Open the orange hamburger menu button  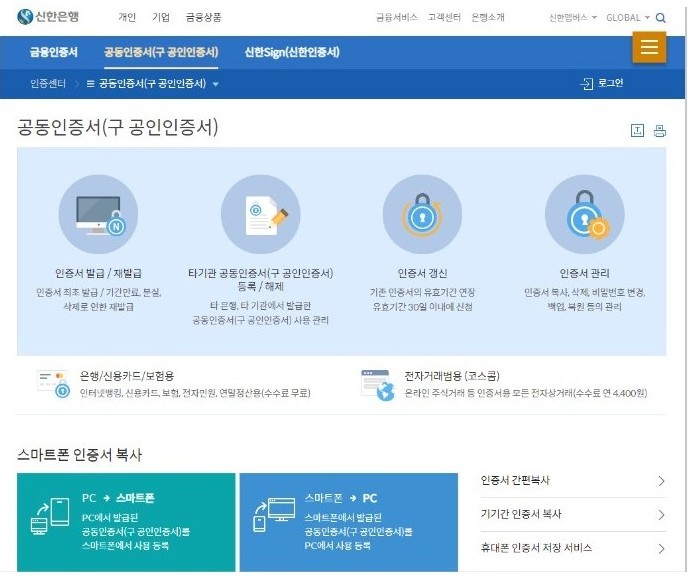[x=649, y=47]
